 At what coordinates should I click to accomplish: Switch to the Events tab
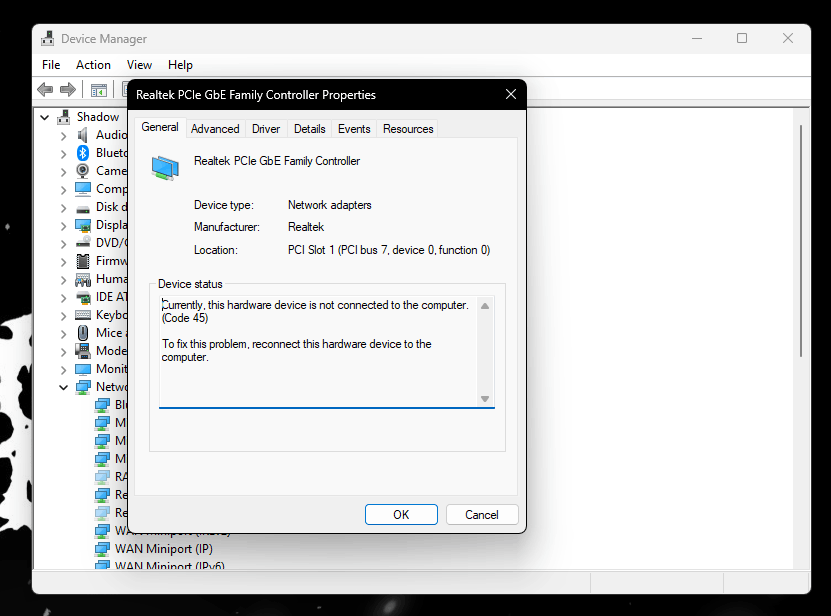tap(354, 128)
